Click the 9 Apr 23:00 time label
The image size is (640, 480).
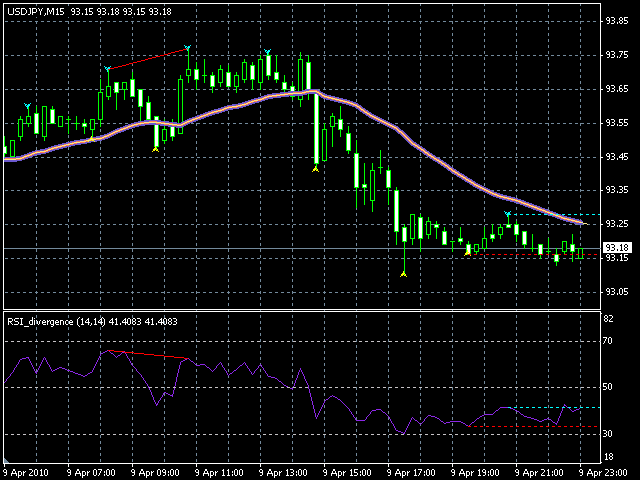coord(604,473)
